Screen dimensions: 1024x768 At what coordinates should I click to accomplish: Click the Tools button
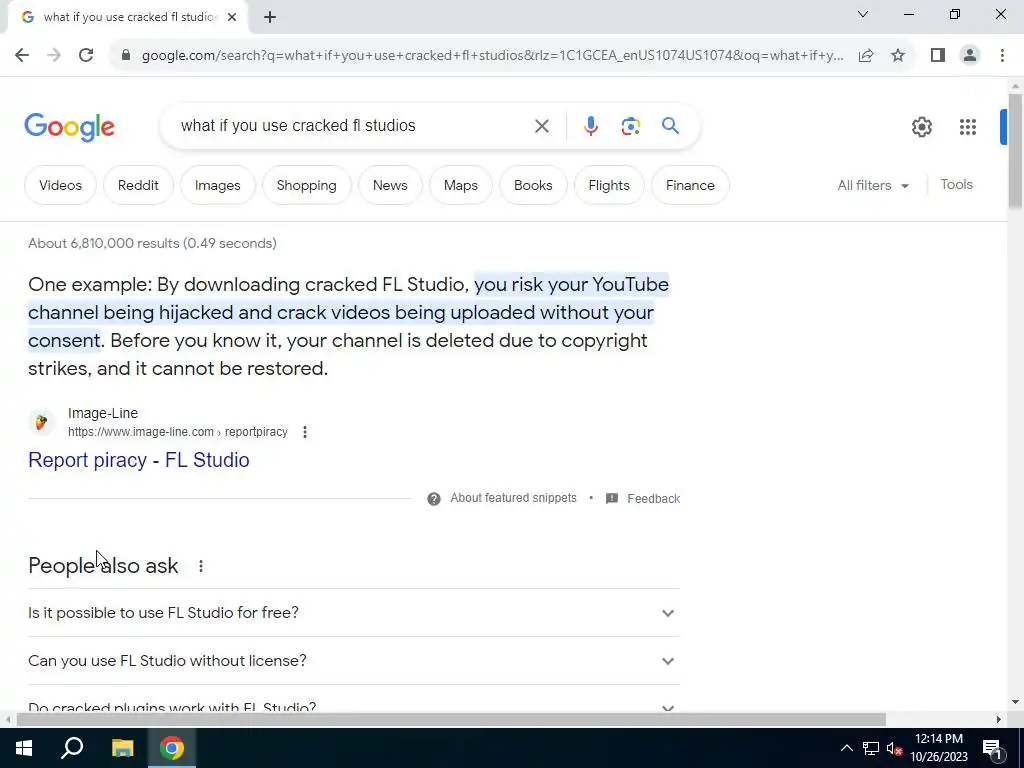[x=956, y=185]
